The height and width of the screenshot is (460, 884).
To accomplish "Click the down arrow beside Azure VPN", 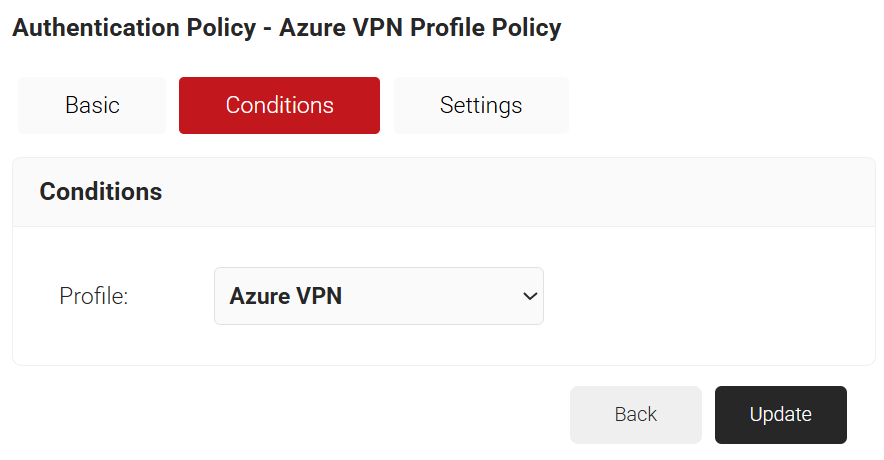I will pyautogui.click(x=530, y=296).
